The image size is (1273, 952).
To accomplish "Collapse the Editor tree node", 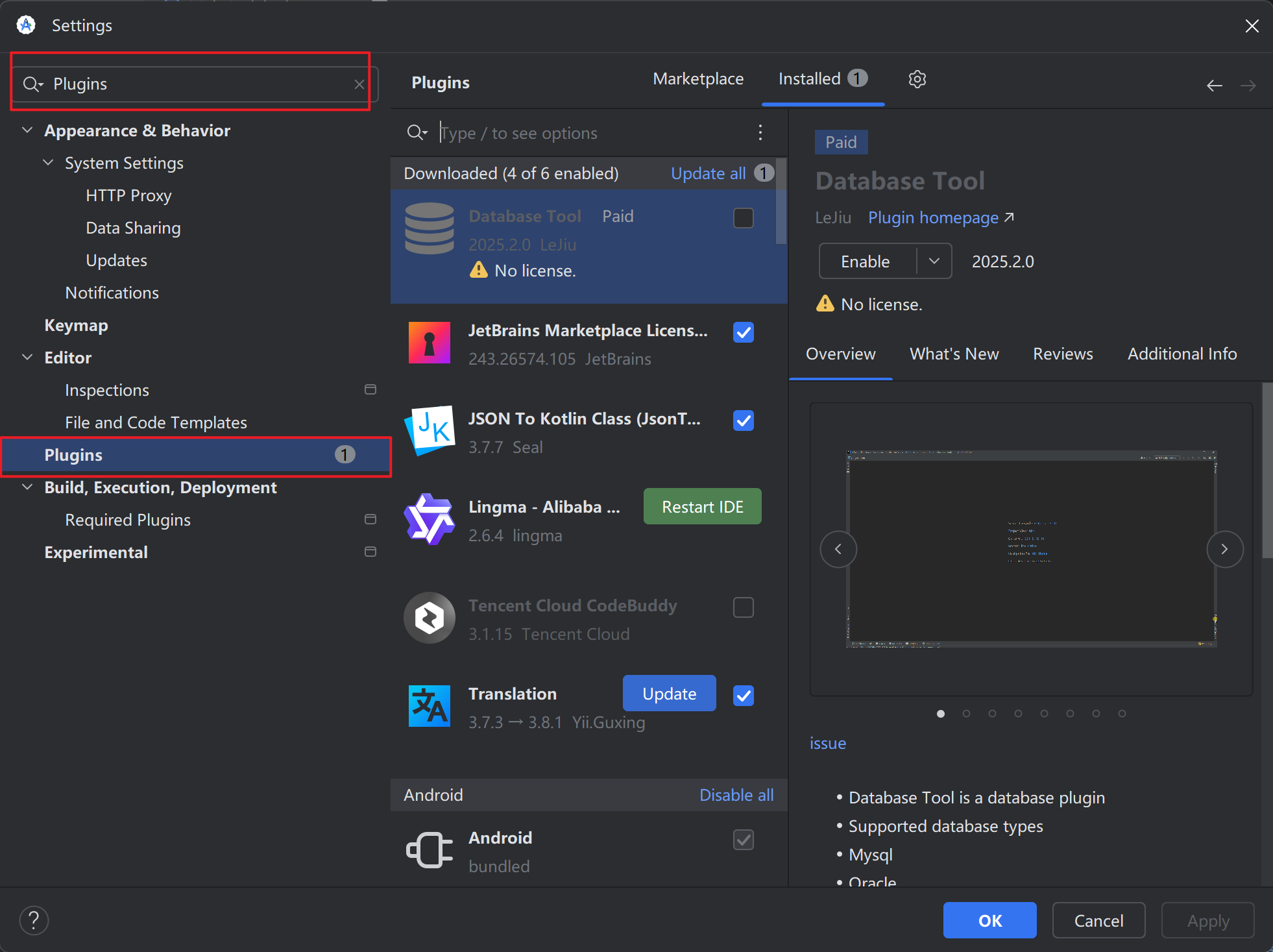I will click(x=27, y=357).
